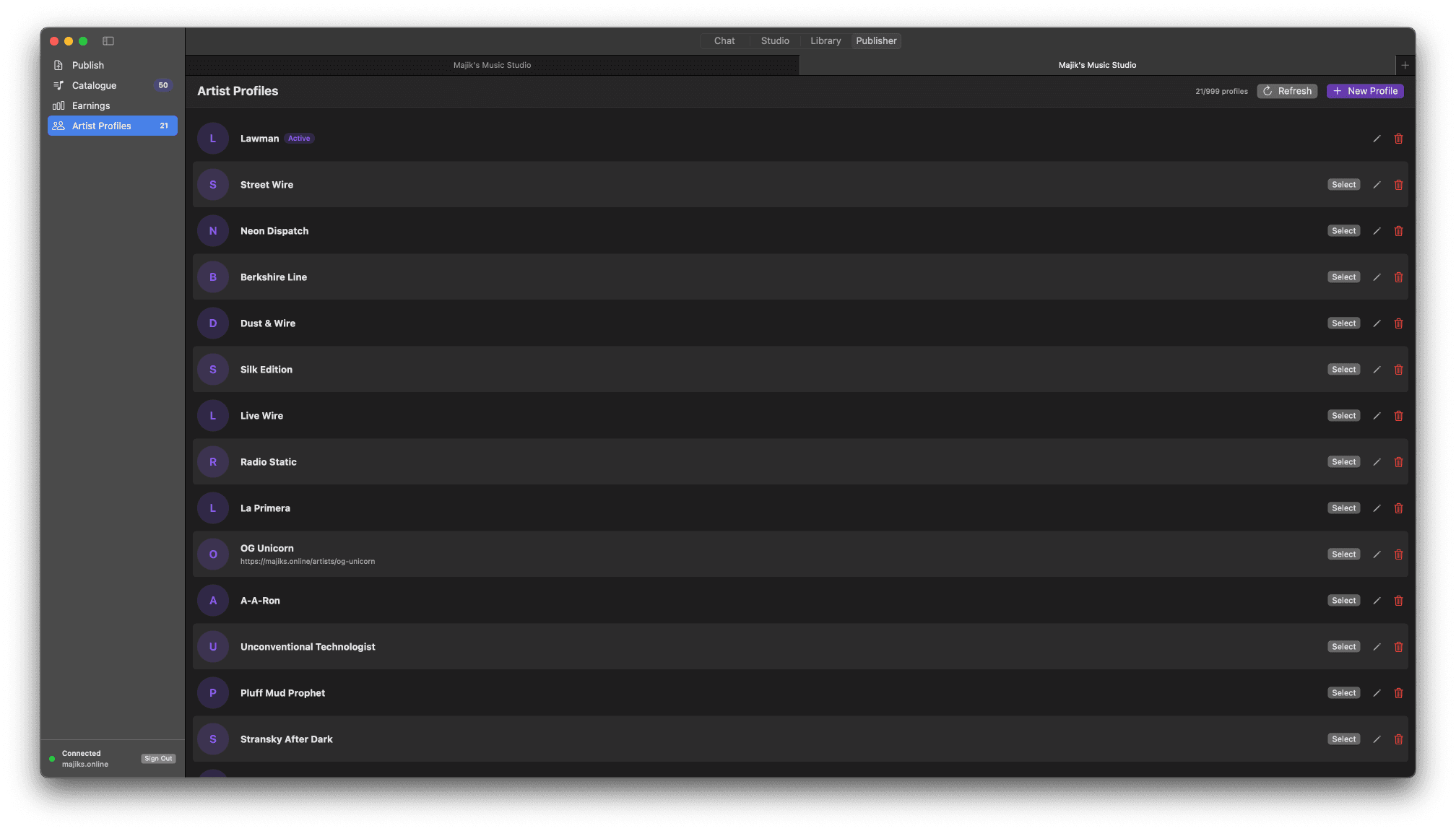Click Sign Out button
This screenshot has height=831, width=1456.
(158, 759)
